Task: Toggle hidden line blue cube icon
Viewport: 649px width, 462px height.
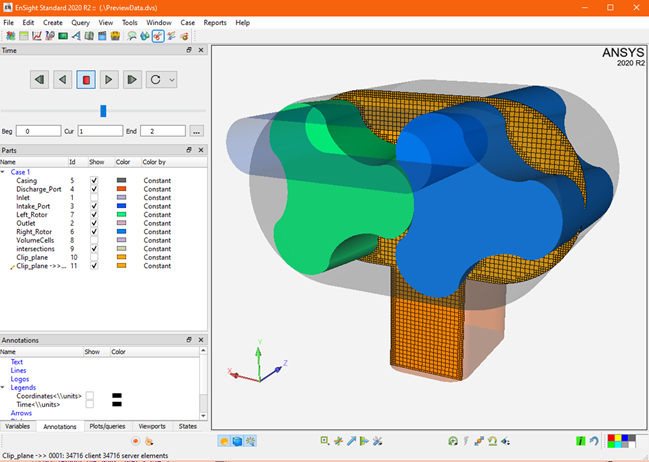Action: pos(237,441)
